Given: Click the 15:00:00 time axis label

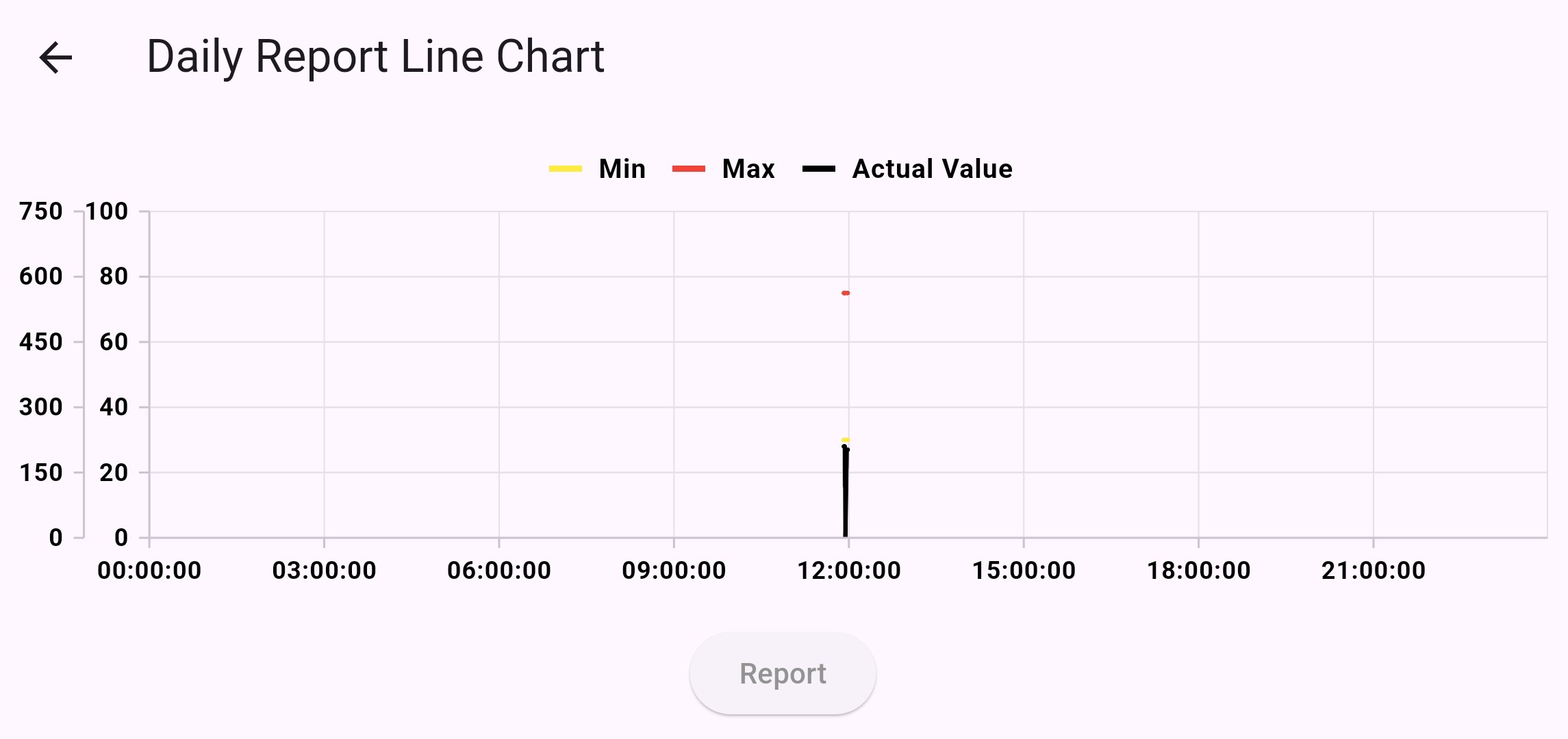Looking at the screenshot, I should 1024,571.
